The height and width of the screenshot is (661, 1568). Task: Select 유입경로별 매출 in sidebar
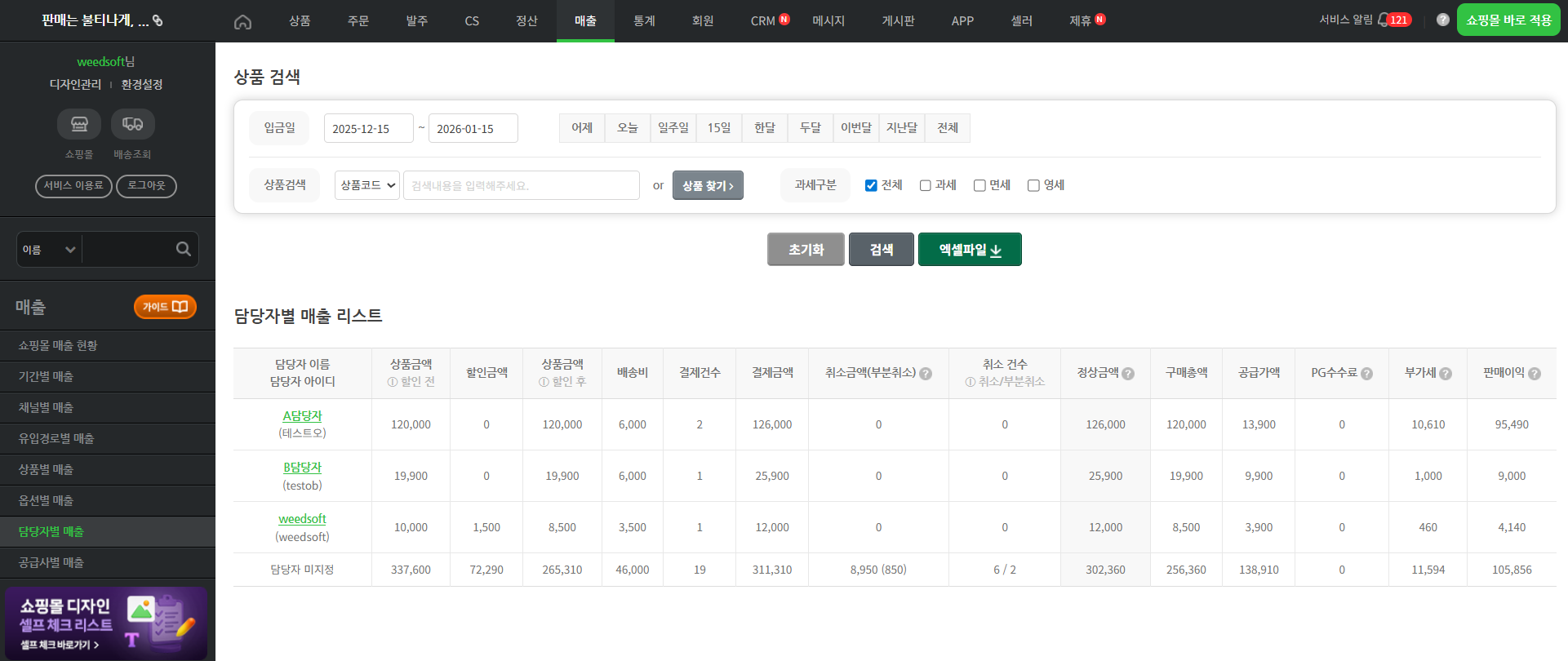click(x=108, y=438)
